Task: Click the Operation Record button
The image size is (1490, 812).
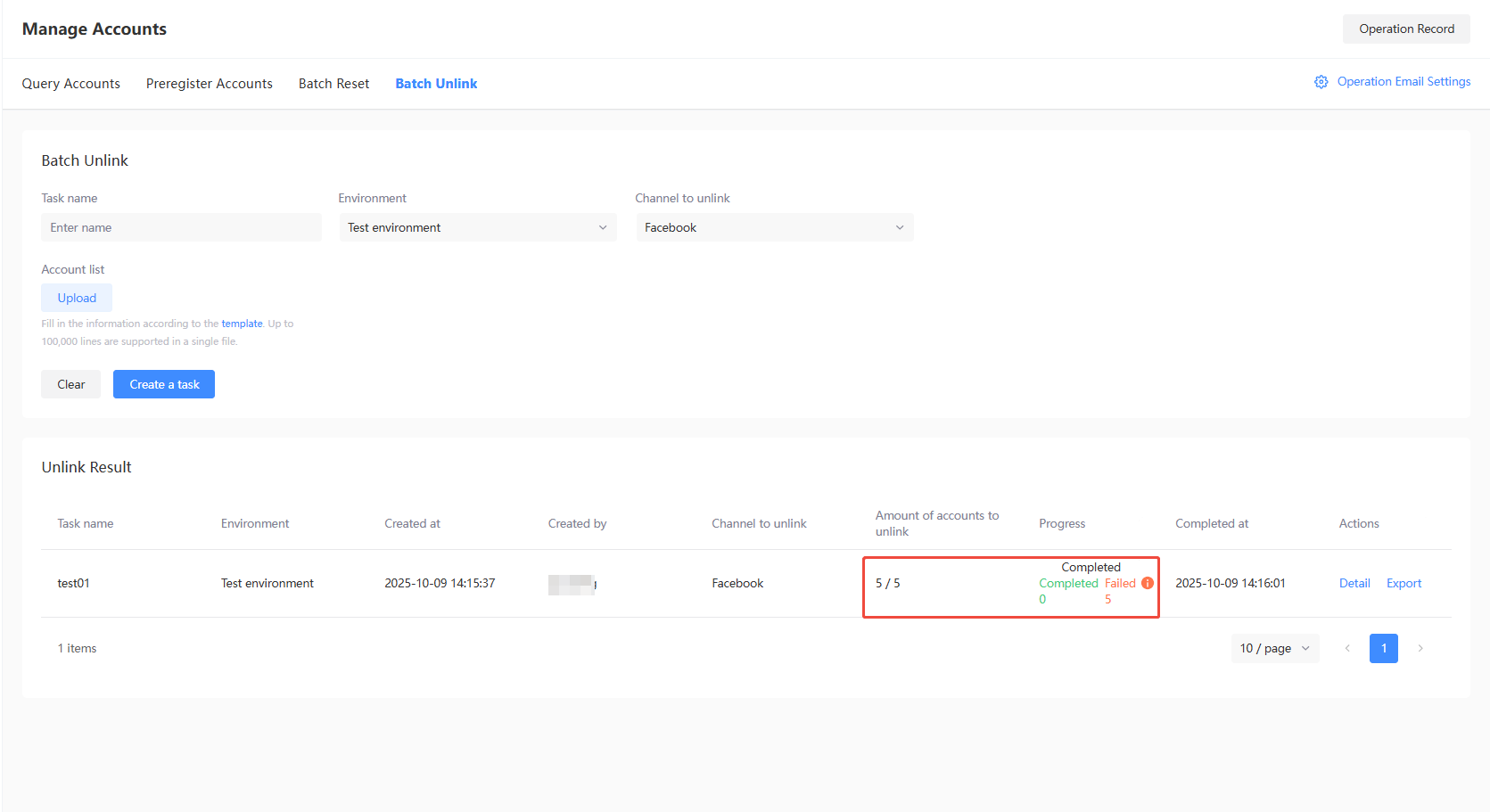Action: coord(1406,29)
